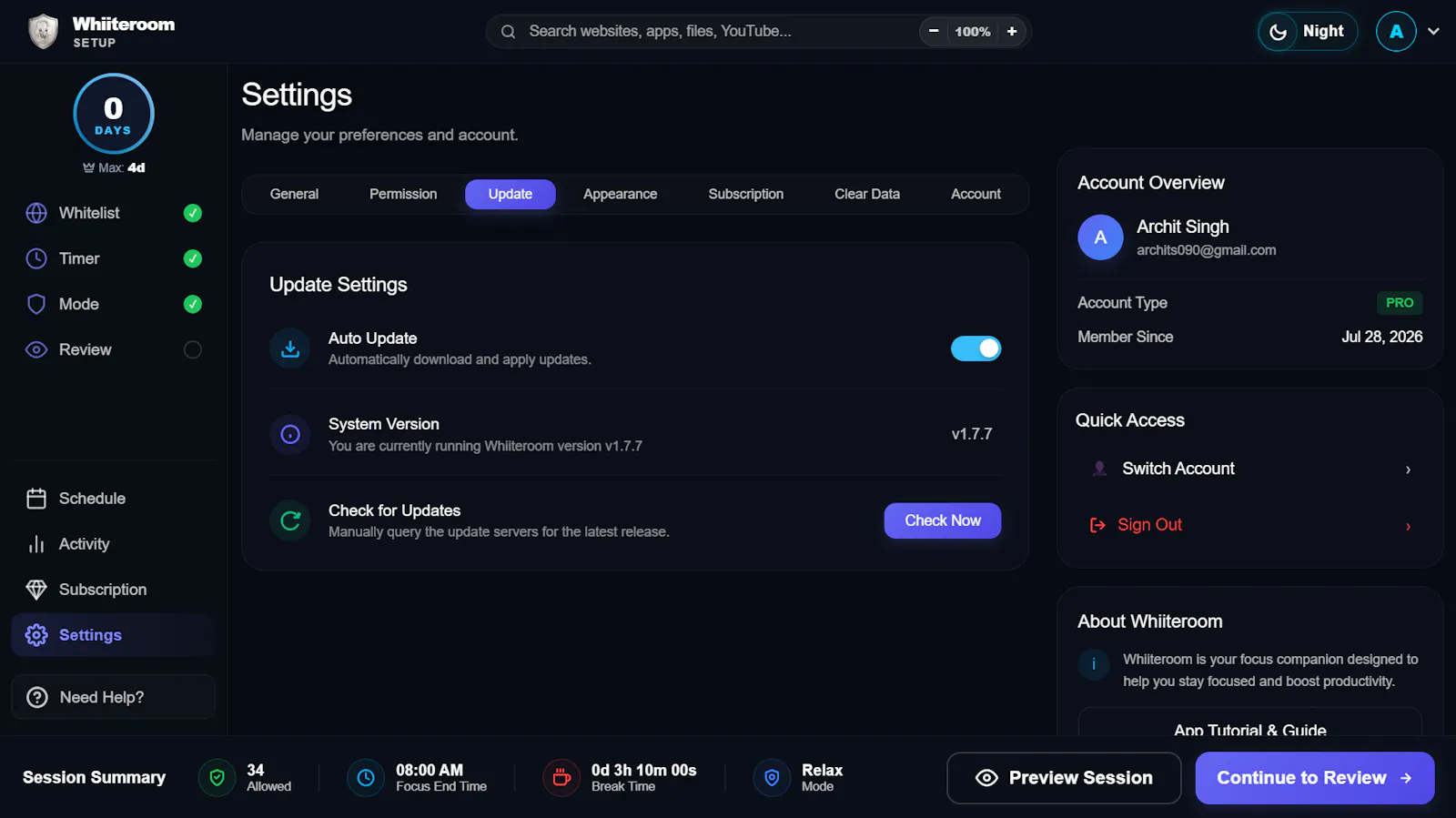This screenshot has width=1456, height=818.
Task: Open the Schedule calendar icon
Action: coord(36,499)
